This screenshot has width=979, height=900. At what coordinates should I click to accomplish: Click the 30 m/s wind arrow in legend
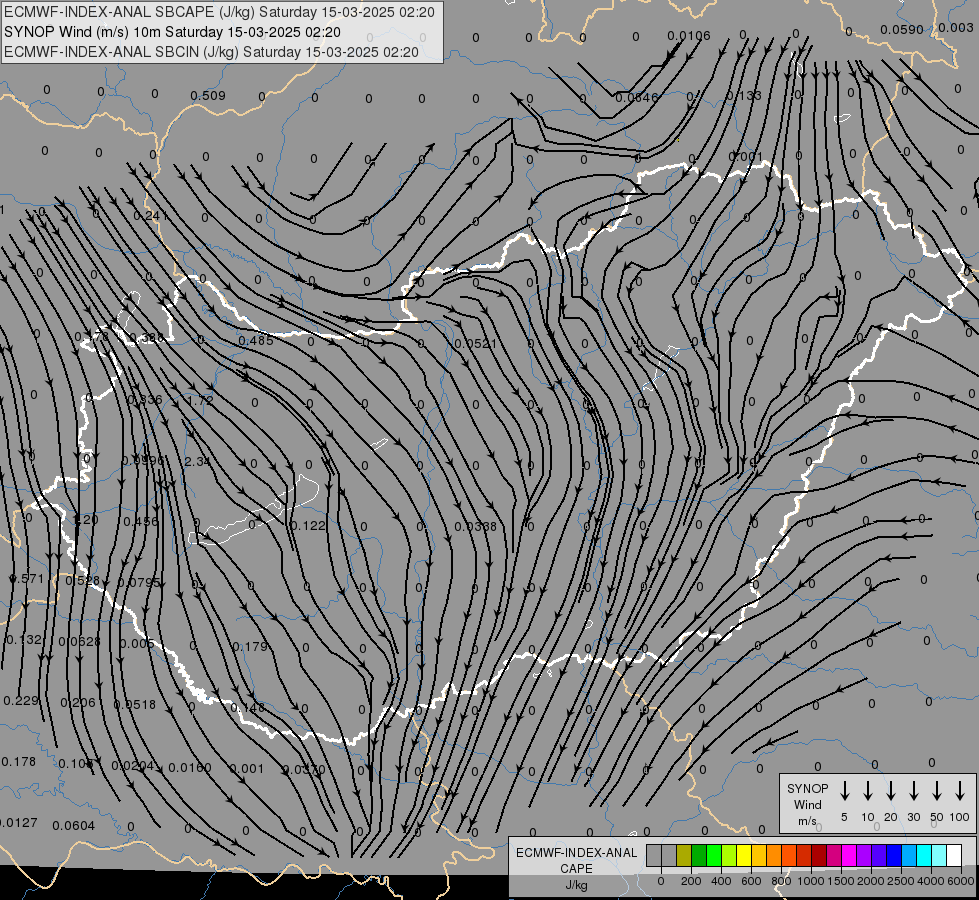[913, 791]
